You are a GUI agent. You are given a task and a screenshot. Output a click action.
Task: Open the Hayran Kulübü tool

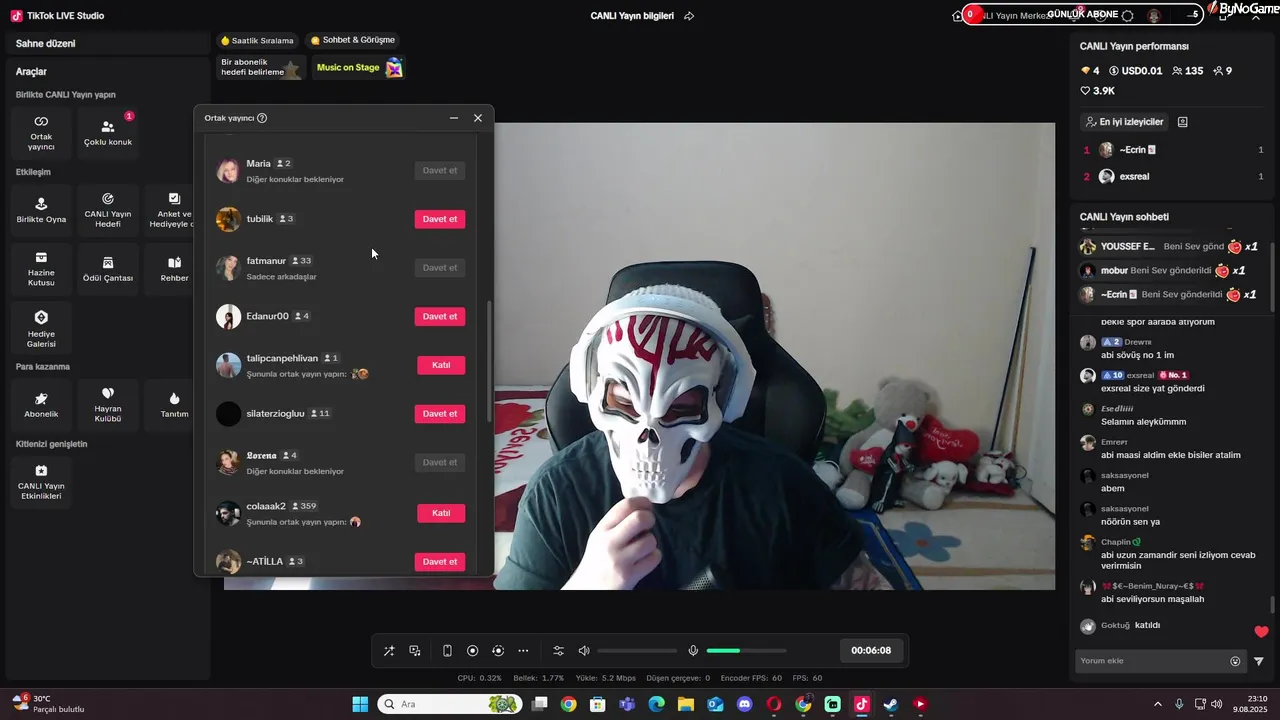[x=107, y=405]
